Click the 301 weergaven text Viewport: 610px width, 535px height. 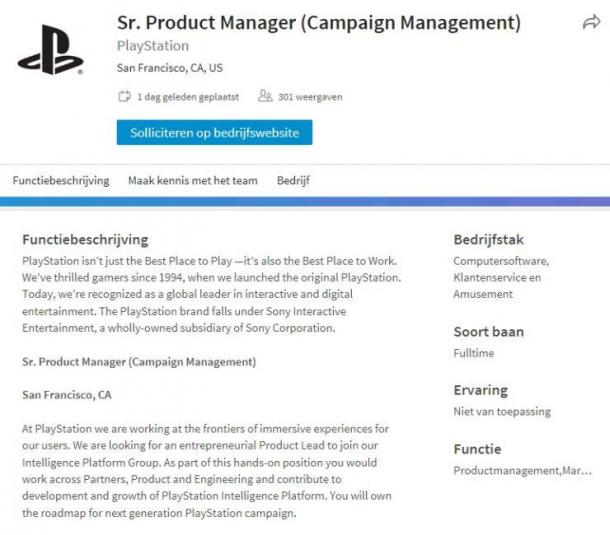click(x=310, y=97)
